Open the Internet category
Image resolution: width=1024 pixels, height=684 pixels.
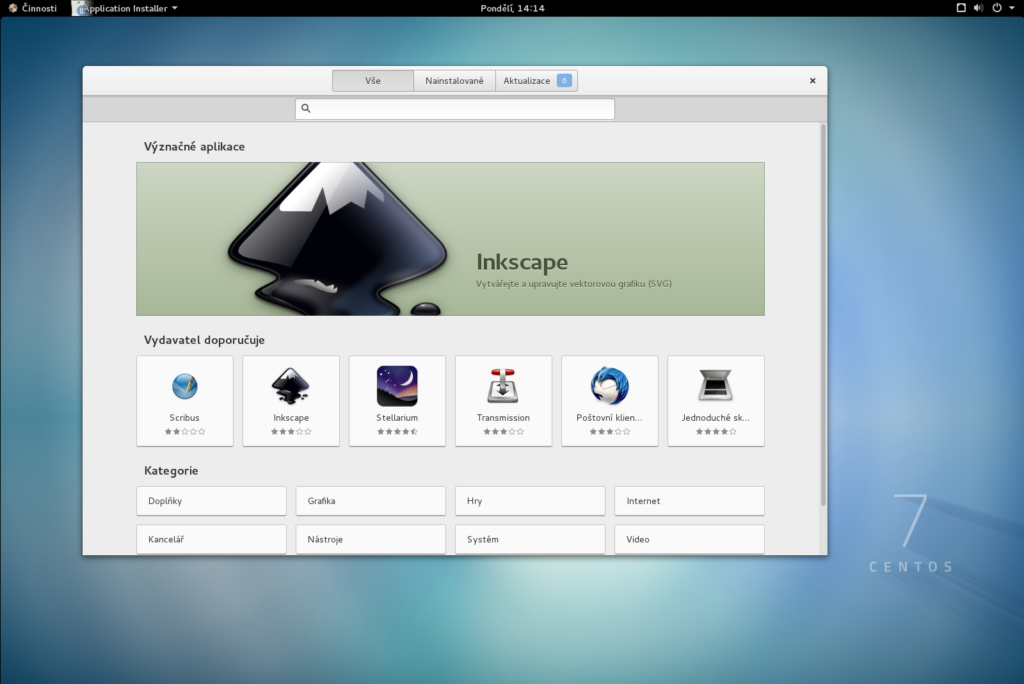[x=689, y=501]
